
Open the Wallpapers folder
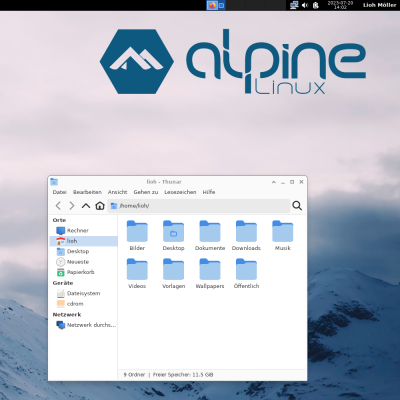tap(210, 274)
